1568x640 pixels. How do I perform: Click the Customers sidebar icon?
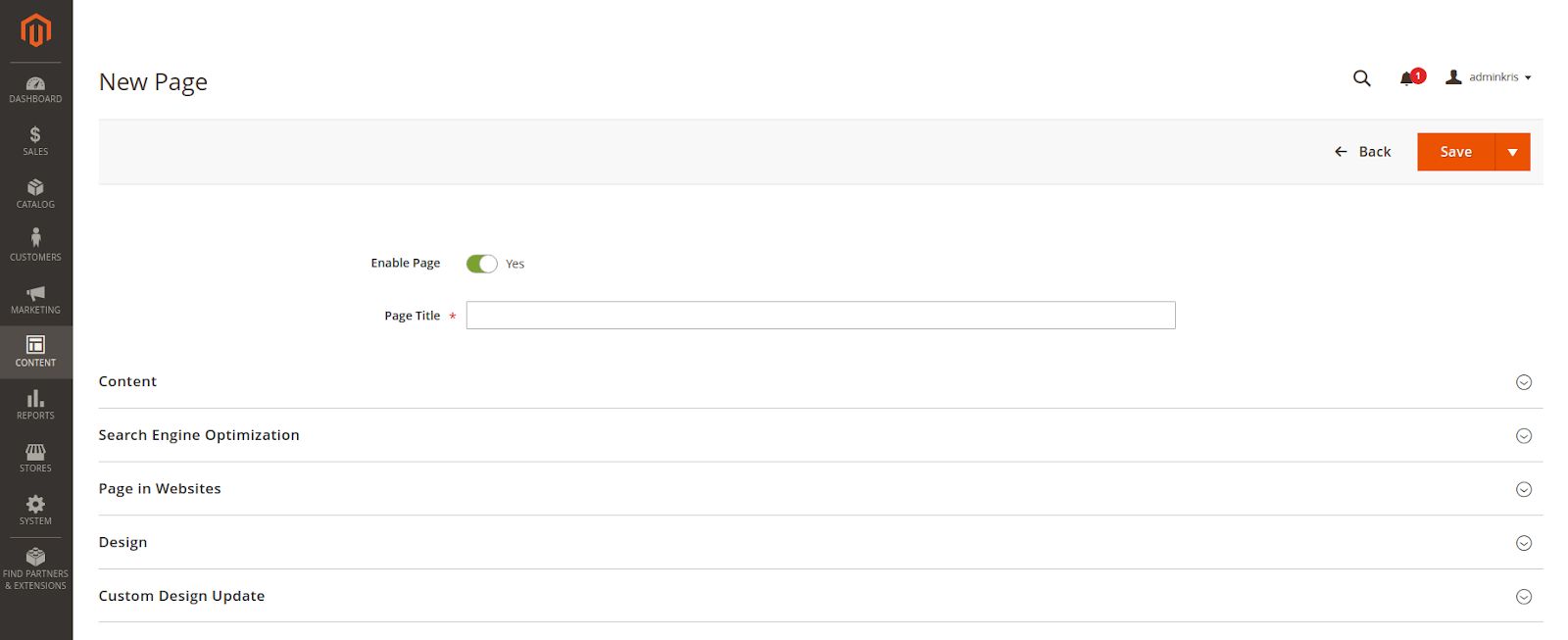[35, 245]
